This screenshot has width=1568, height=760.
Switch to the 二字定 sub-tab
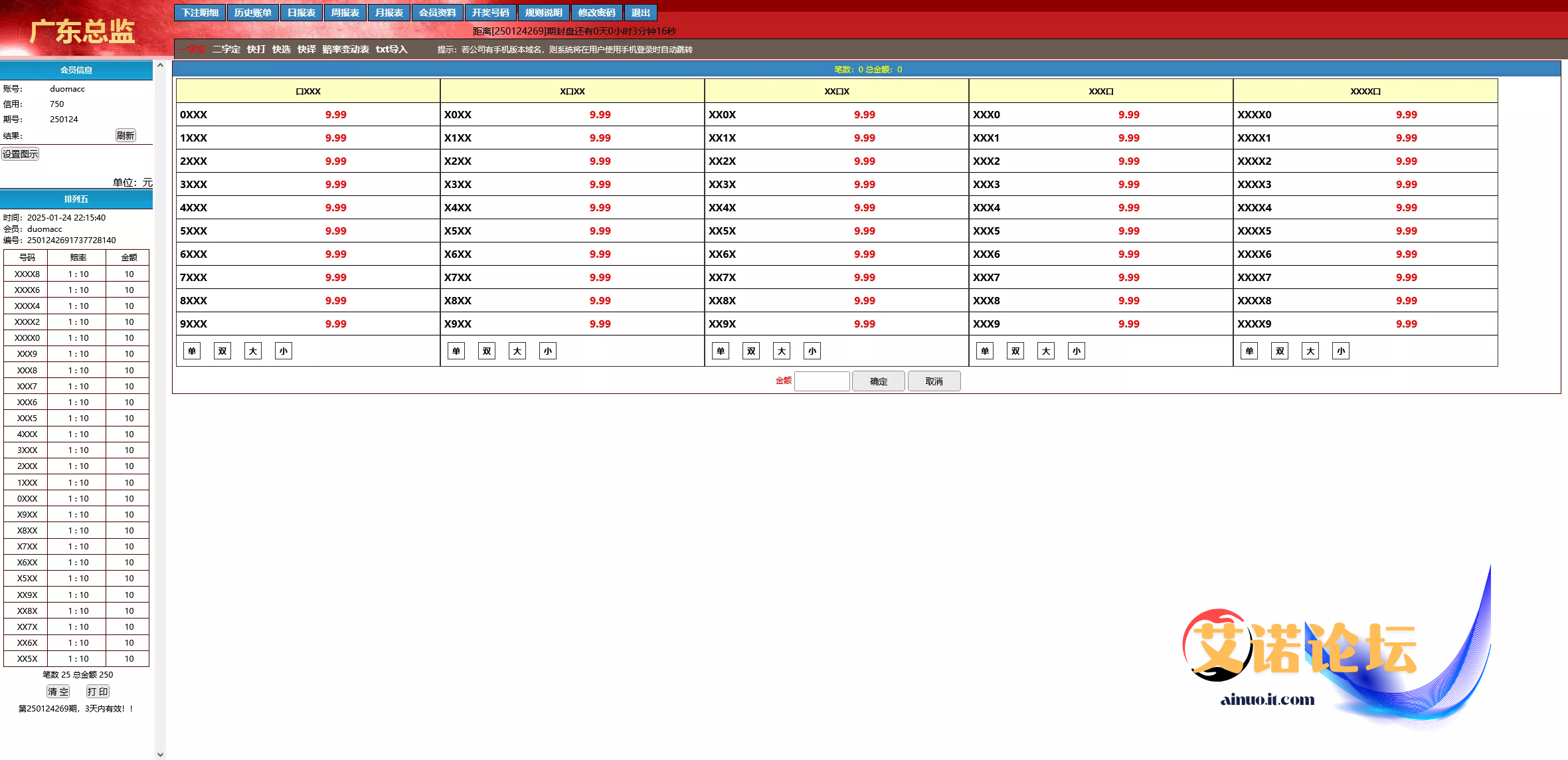pos(226,49)
